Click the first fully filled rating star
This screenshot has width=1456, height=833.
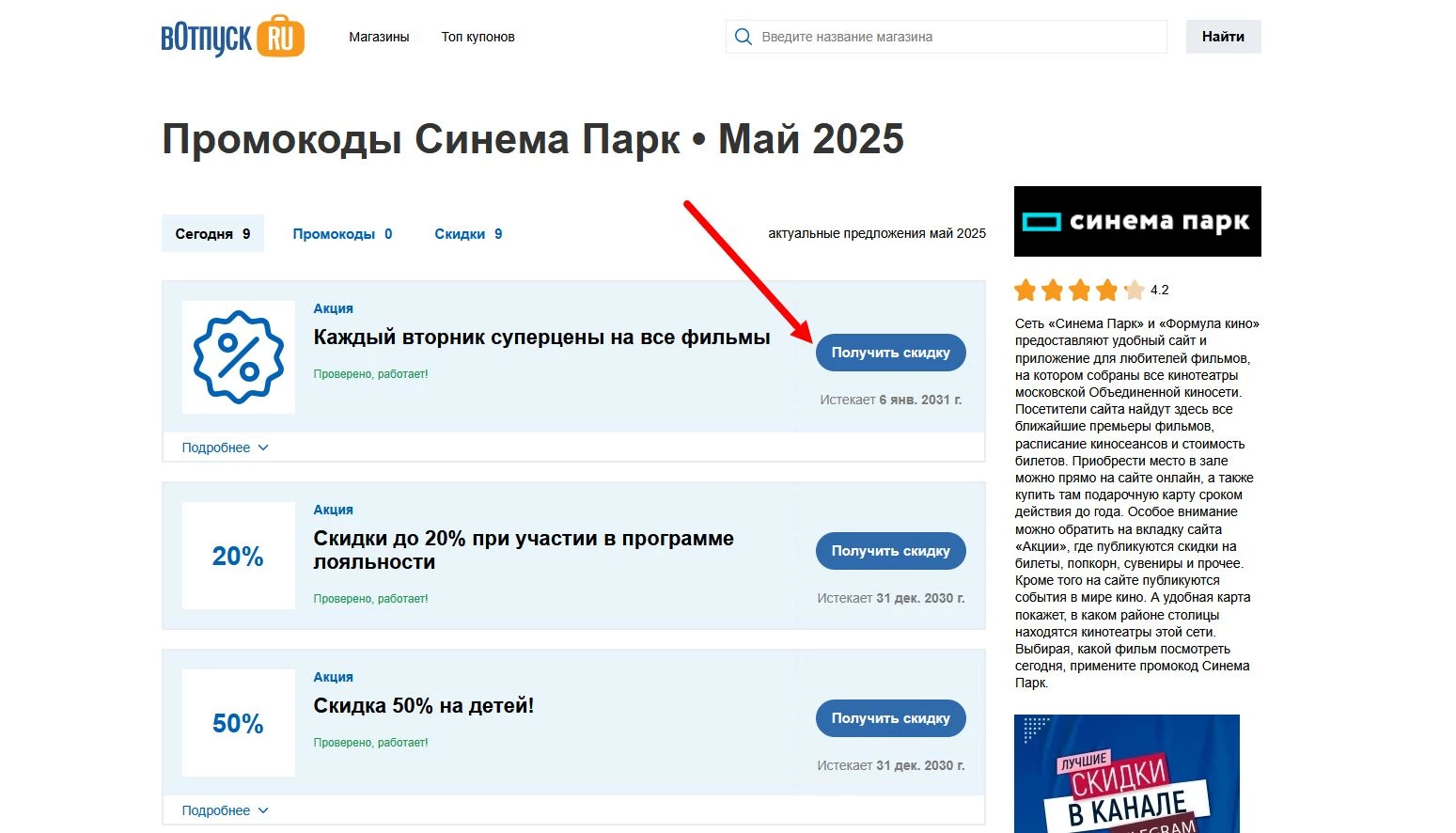point(1024,291)
